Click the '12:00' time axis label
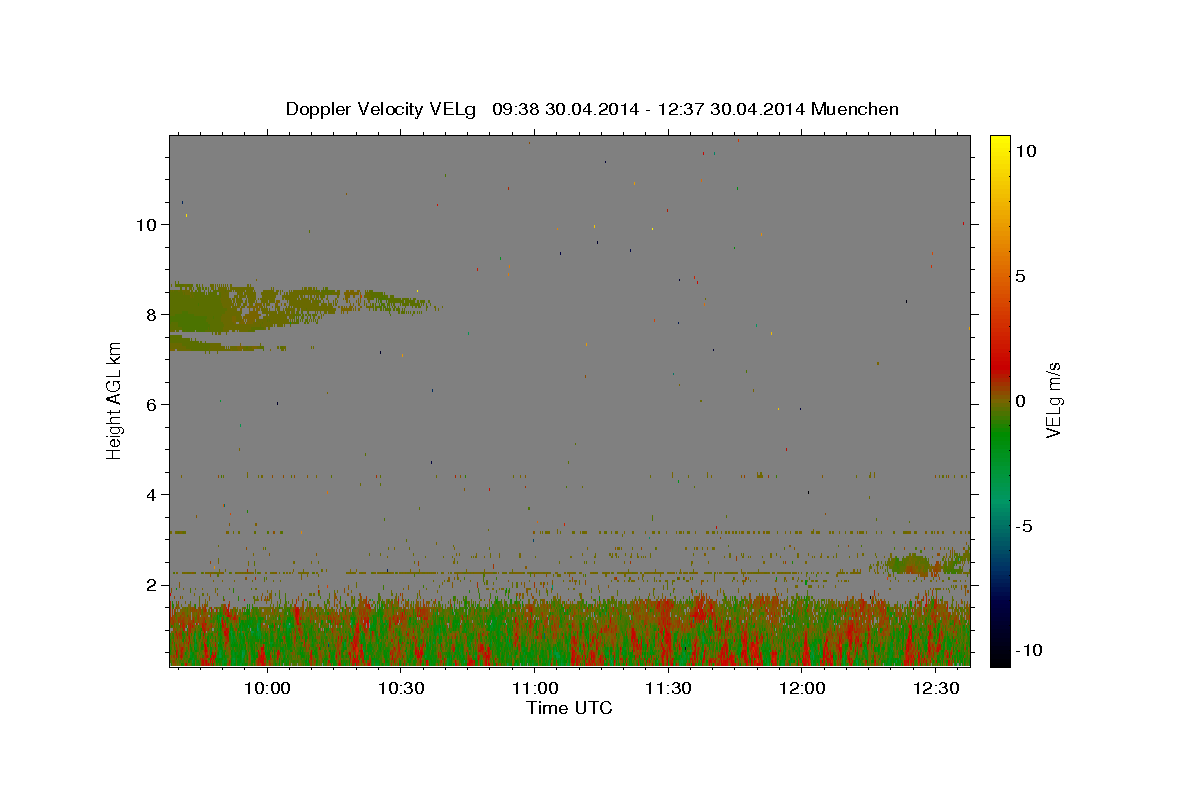The image size is (1200, 800). tap(802, 689)
